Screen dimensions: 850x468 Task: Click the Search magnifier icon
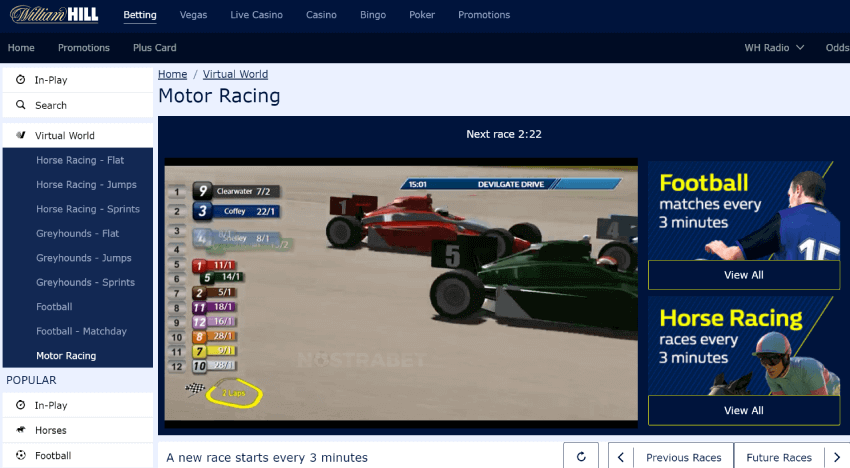(x=21, y=105)
